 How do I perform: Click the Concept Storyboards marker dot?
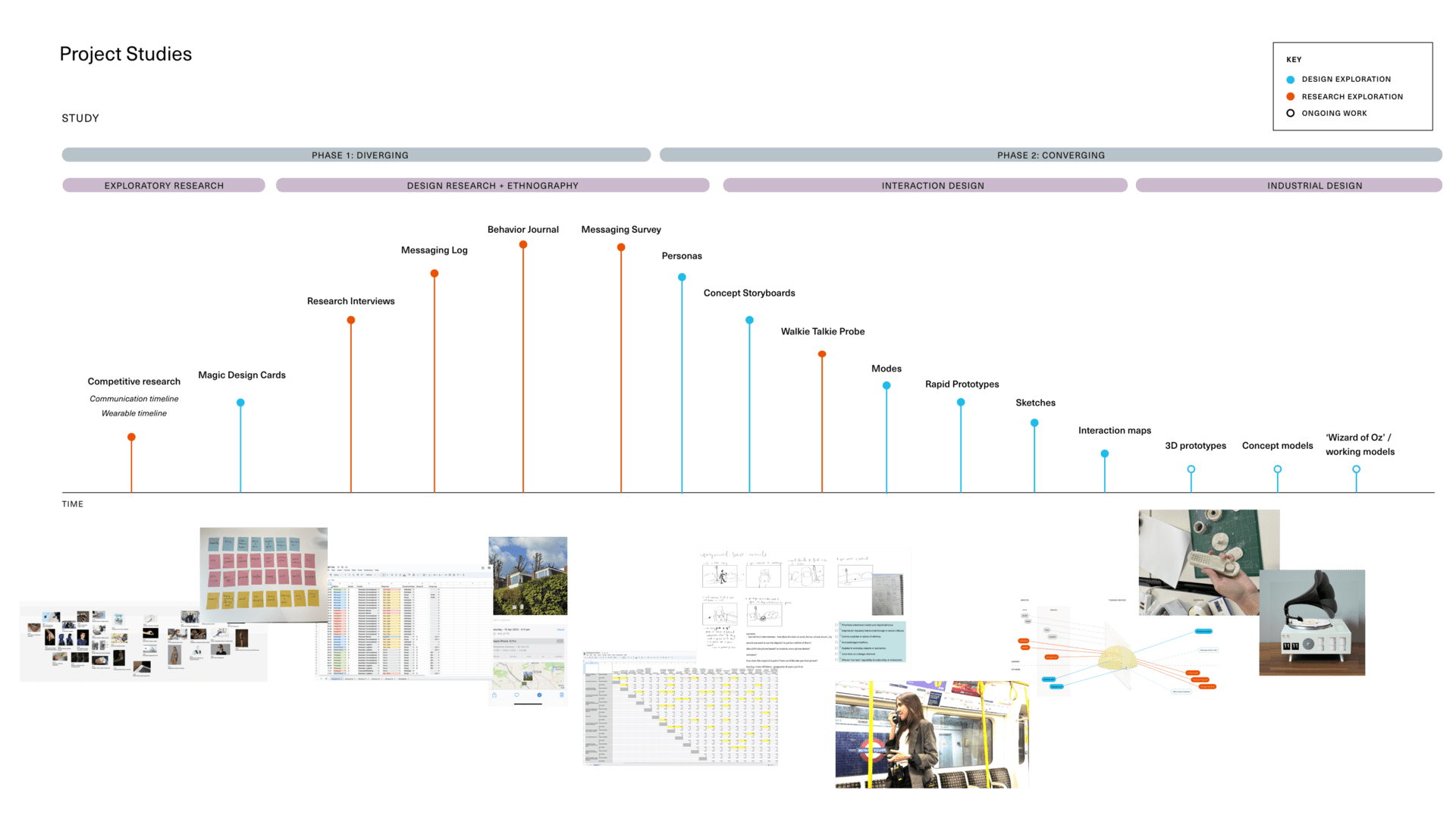(x=749, y=320)
